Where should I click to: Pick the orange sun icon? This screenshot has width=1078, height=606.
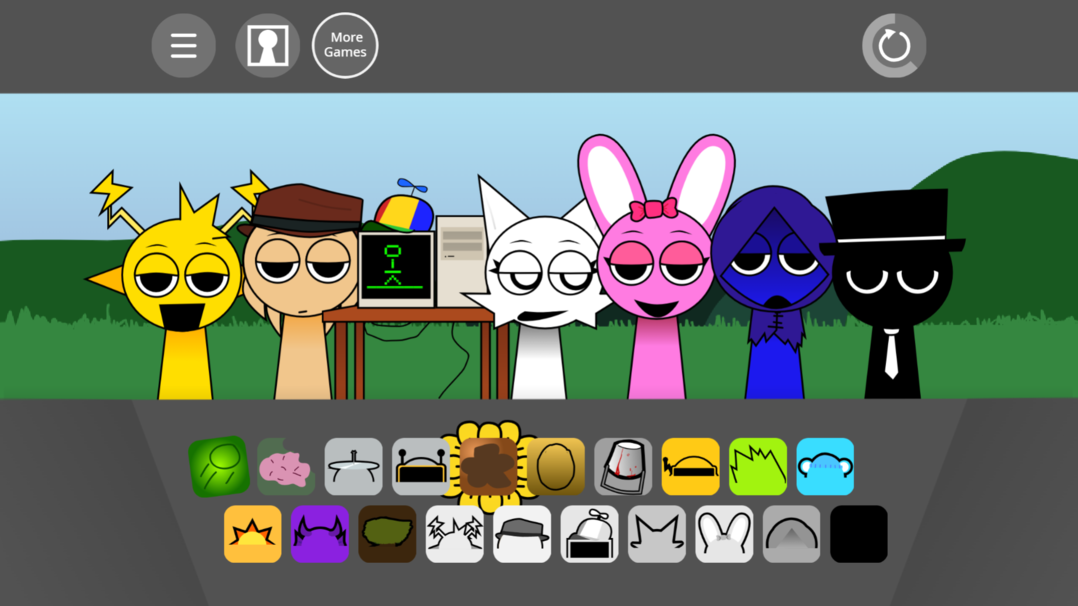pos(252,534)
